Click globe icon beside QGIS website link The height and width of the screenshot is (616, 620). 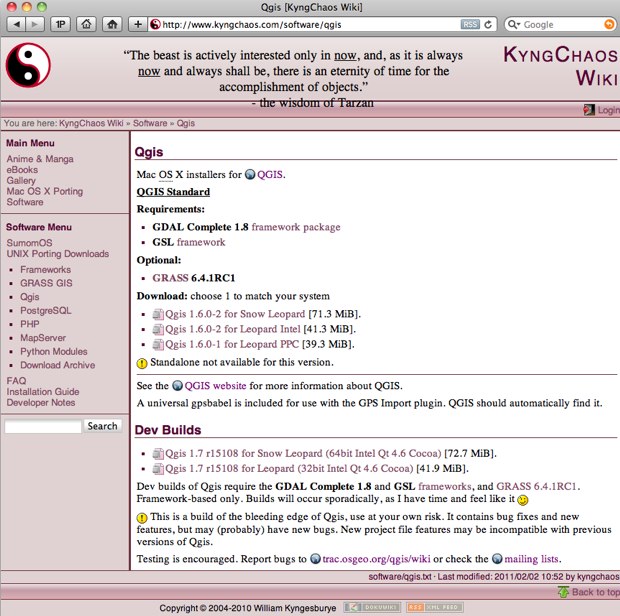pyautogui.click(x=178, y=385)
